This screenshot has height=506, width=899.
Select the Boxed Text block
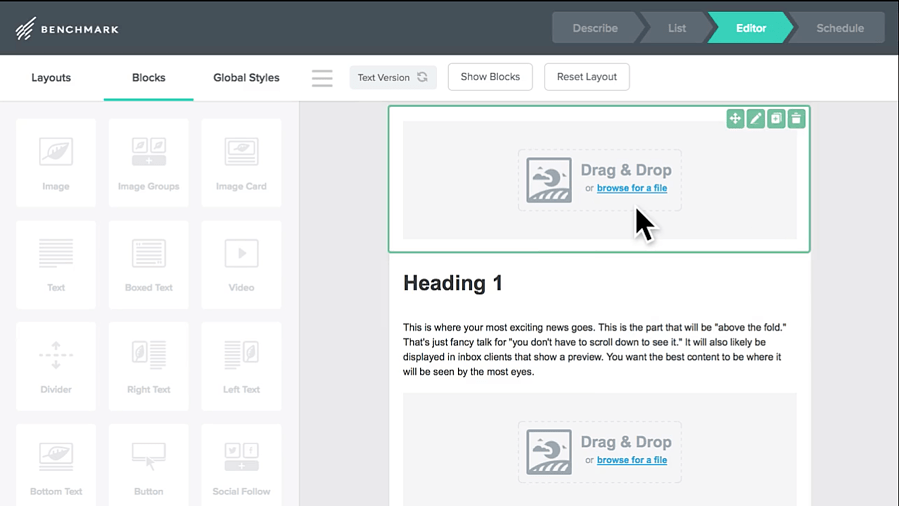[149, 260]
